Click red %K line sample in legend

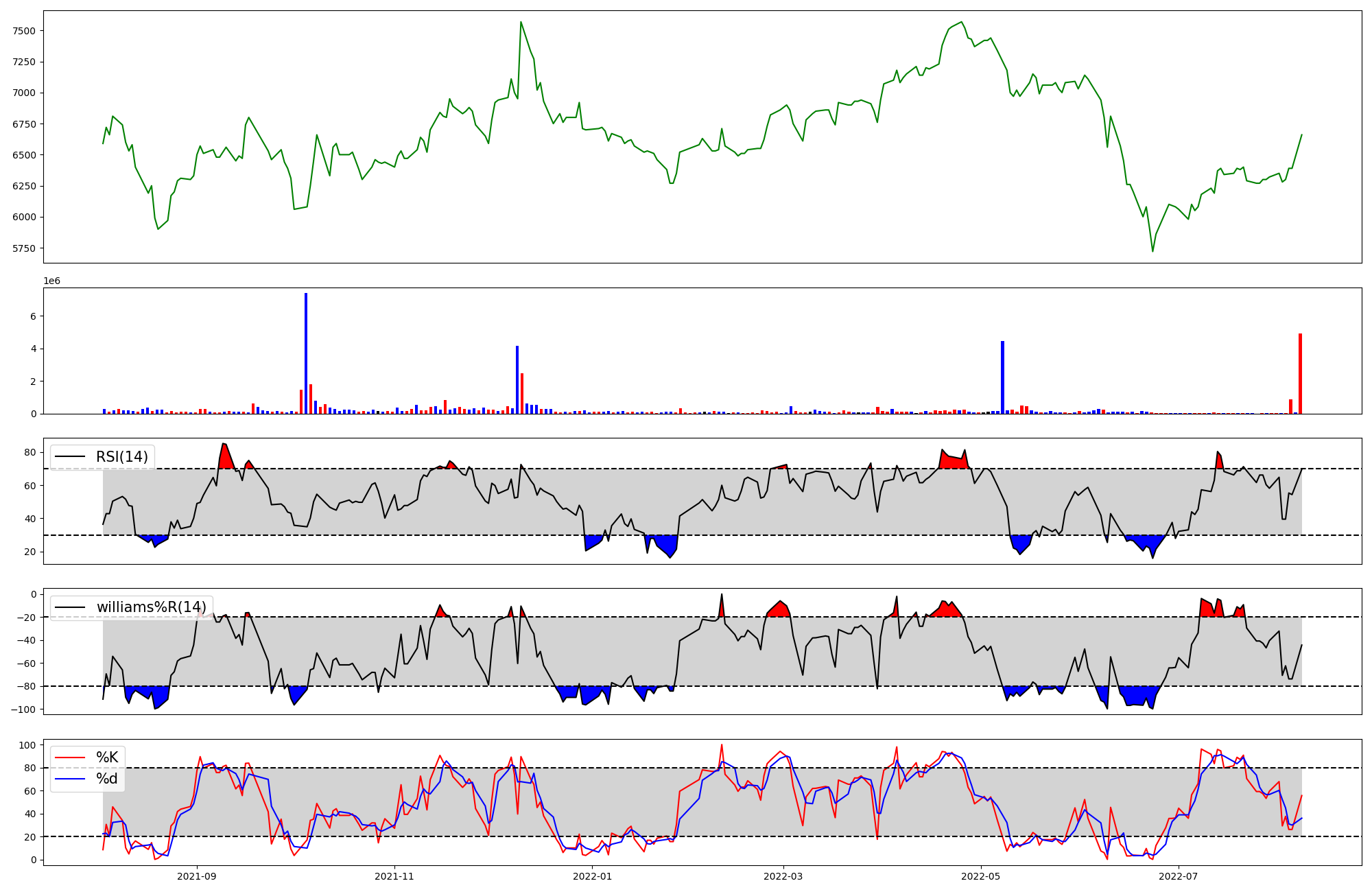pos(70,758)
